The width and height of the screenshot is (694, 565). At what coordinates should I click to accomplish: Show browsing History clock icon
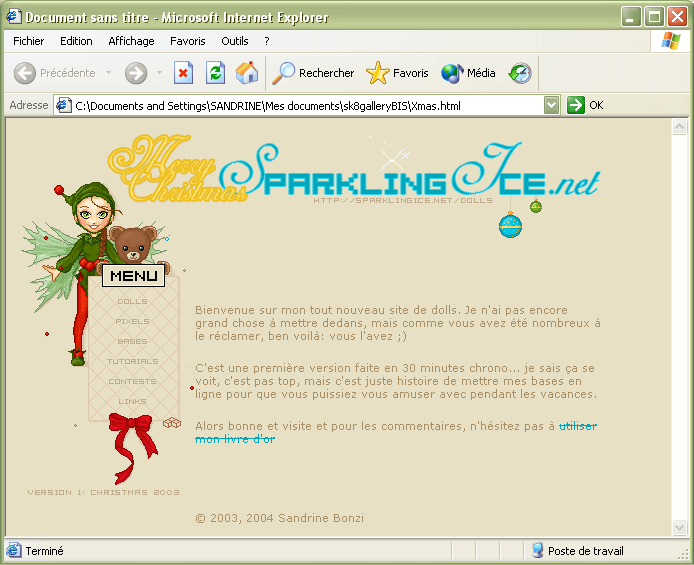[x=520, y=73]
